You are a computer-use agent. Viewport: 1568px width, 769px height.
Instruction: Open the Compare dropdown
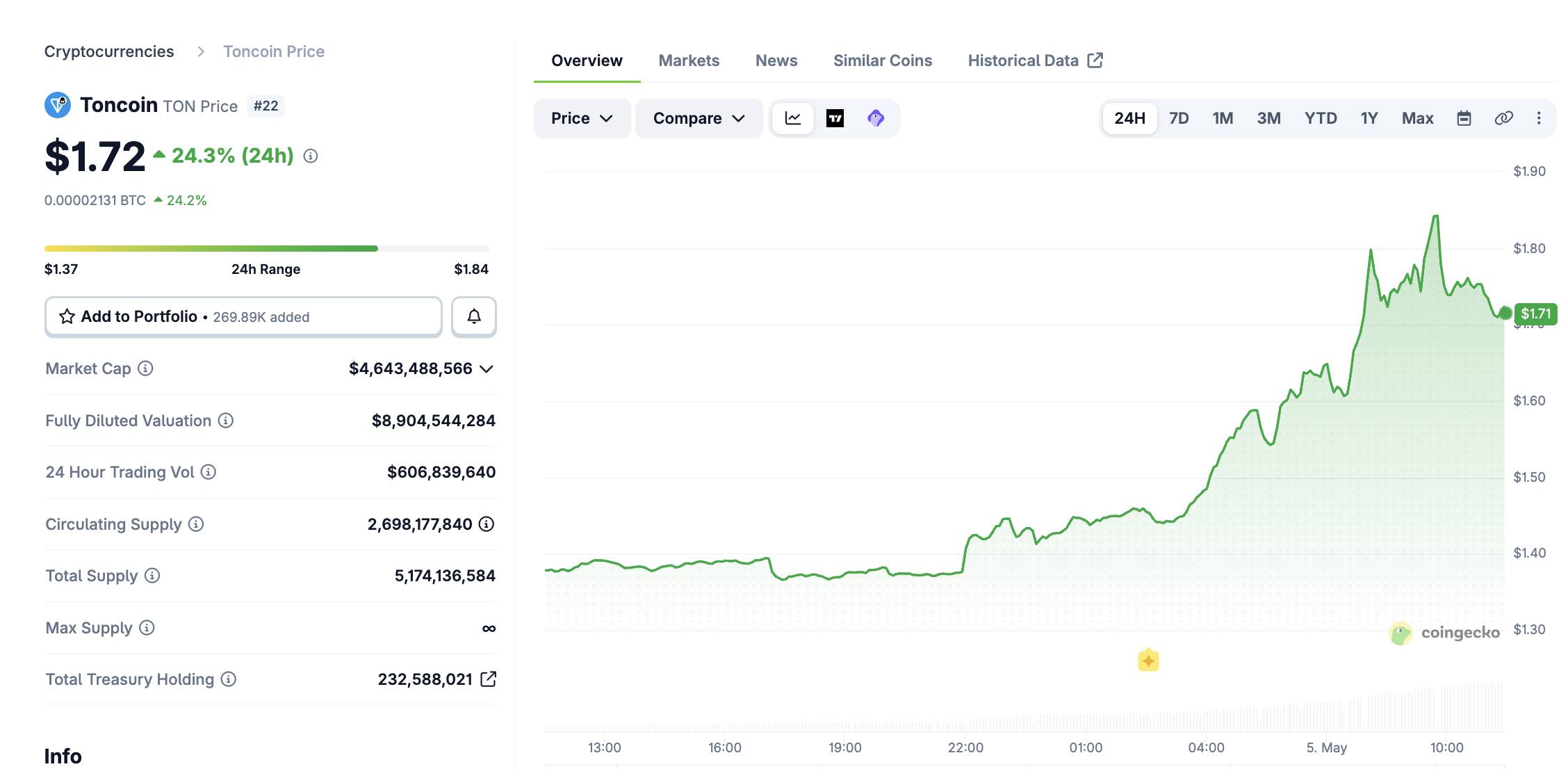point(699,118)
